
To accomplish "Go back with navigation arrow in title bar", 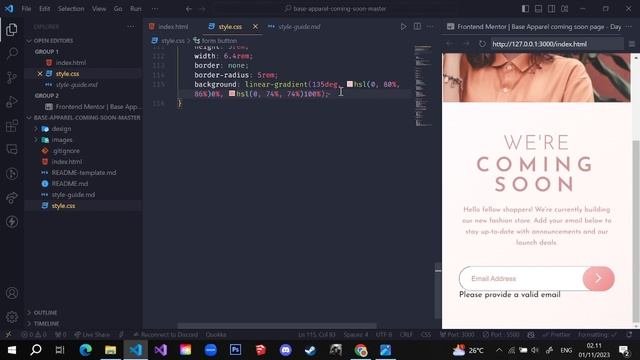I will coord(189,9).
